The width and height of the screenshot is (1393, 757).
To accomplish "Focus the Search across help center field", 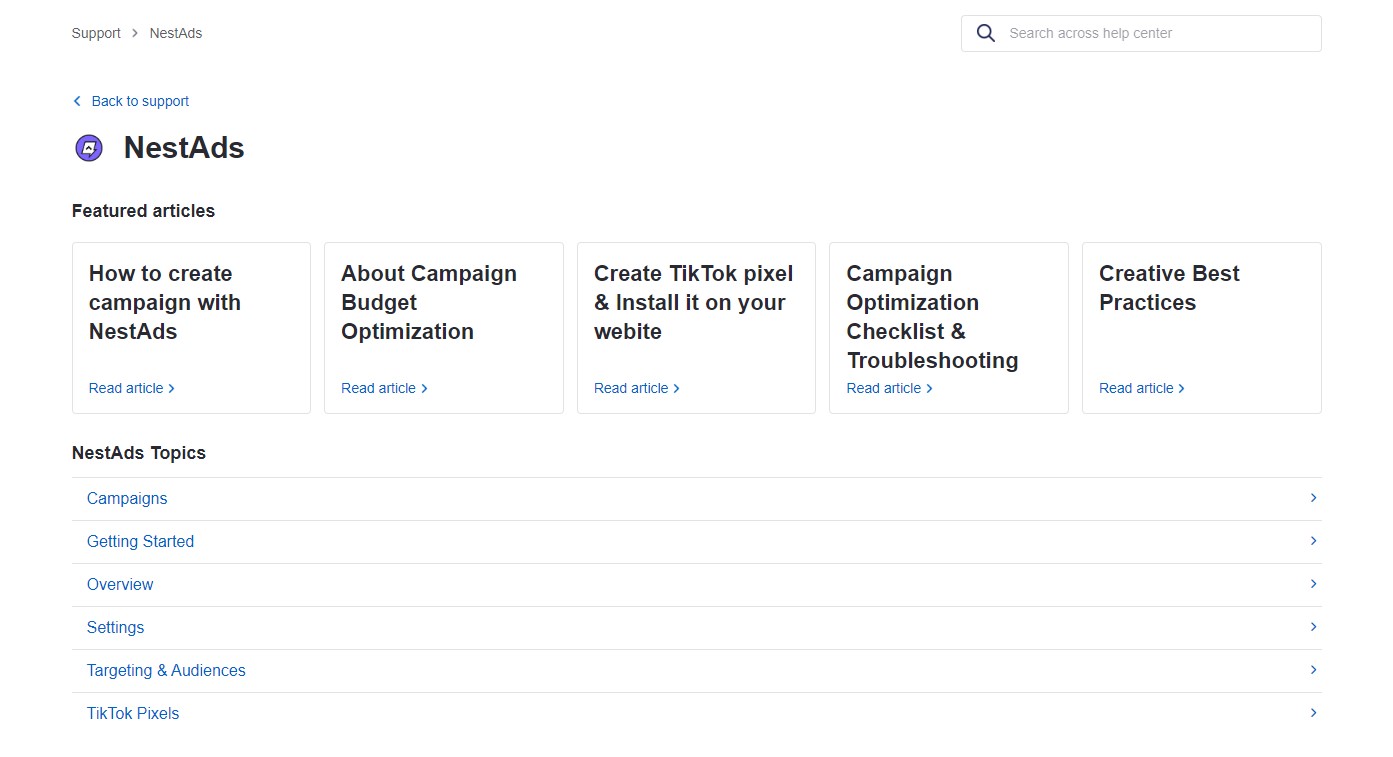I will tap(1141, 33).
